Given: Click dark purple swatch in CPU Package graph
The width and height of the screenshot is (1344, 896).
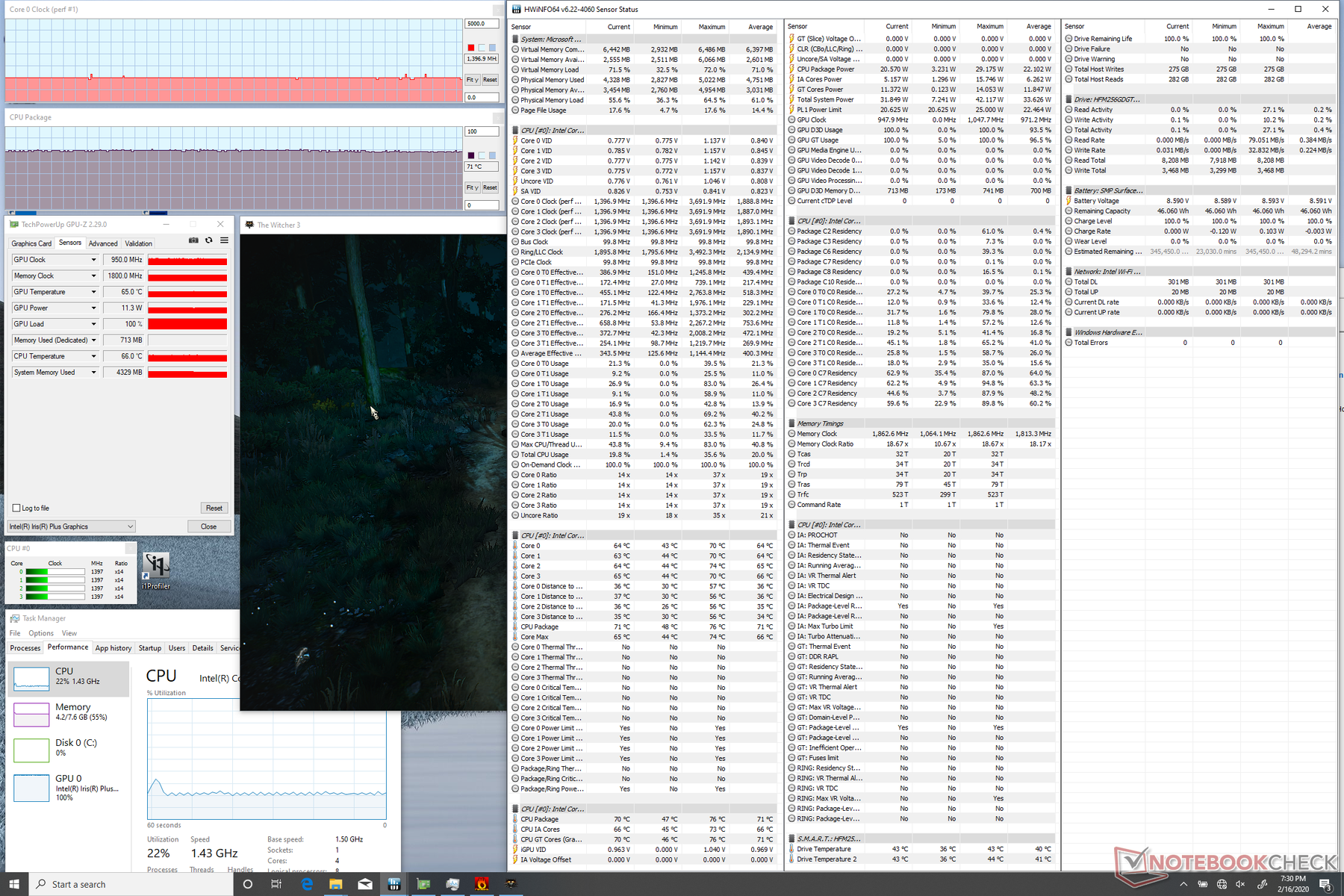Looking at the screenshot, I should tap(471, 155).
